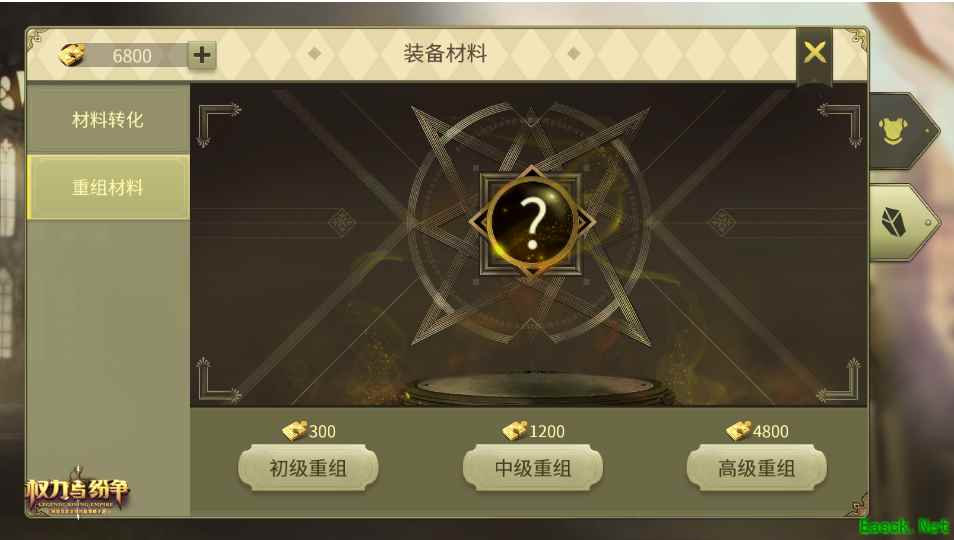Start 高级重组 for 4800 gold

point(756,468)
